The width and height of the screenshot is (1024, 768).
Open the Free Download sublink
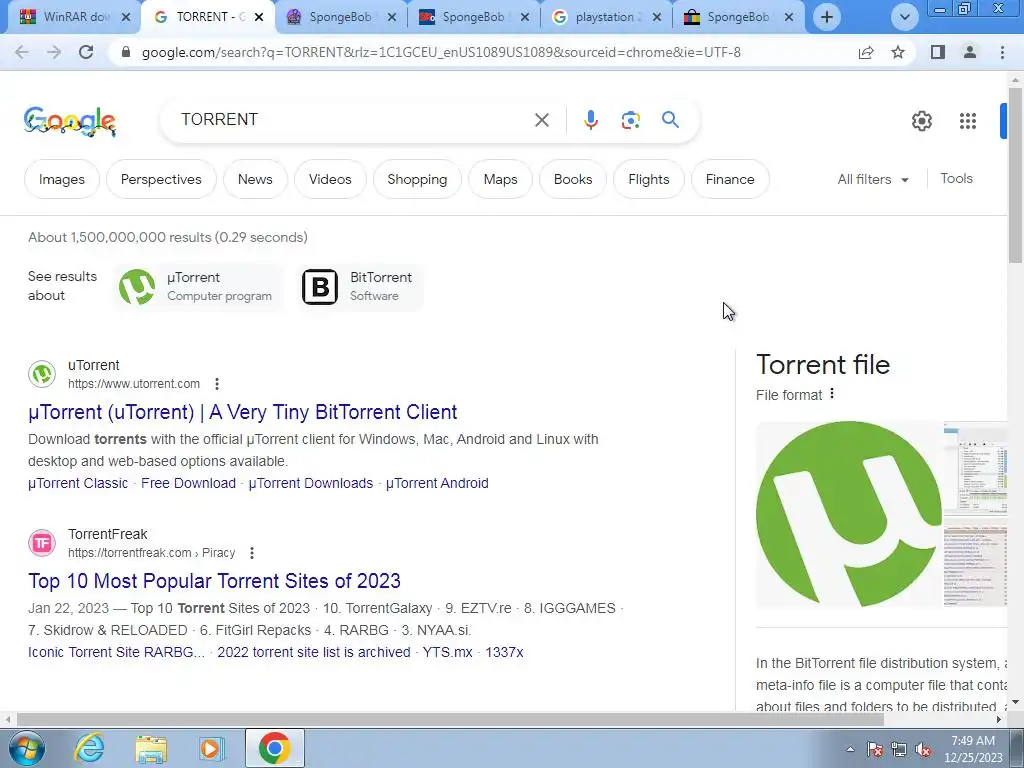point(188,483)
